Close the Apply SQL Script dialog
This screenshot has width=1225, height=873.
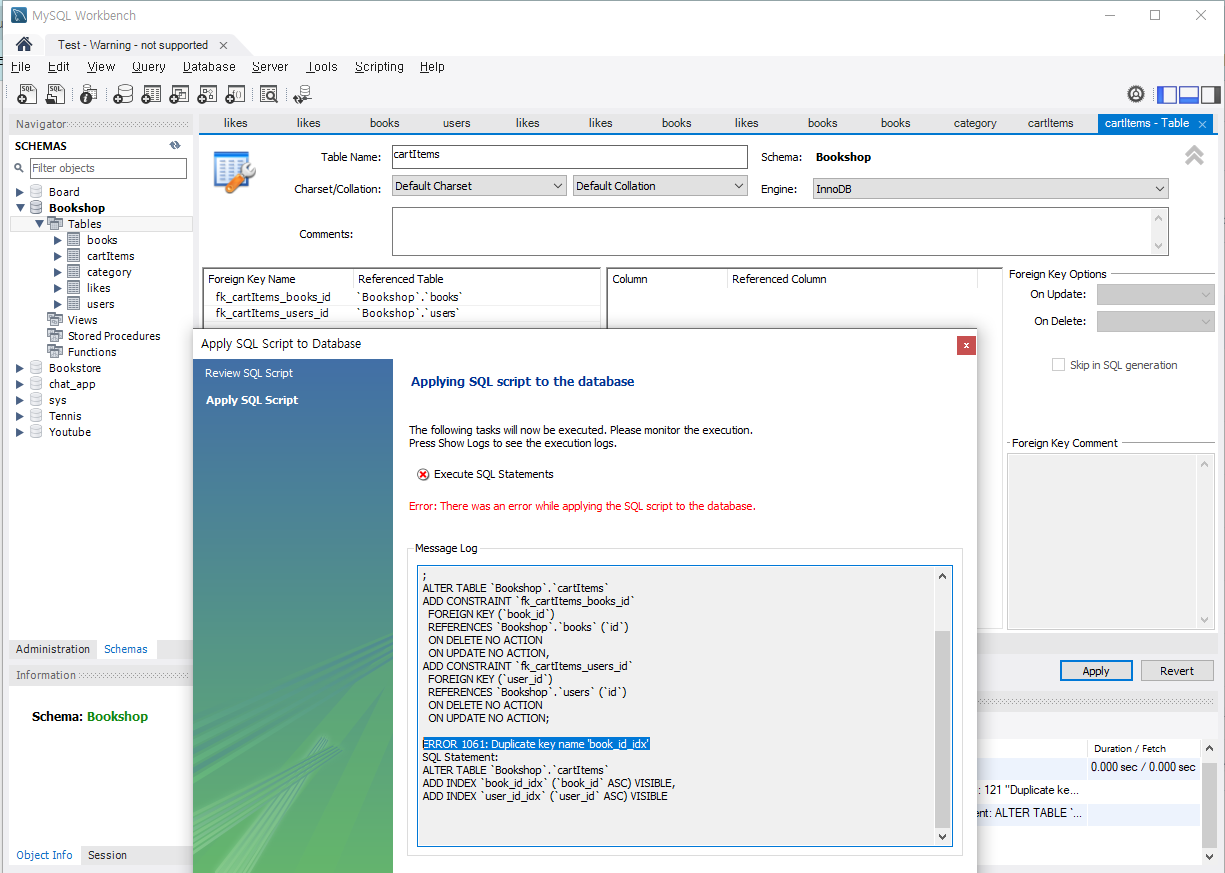(965, 345)
